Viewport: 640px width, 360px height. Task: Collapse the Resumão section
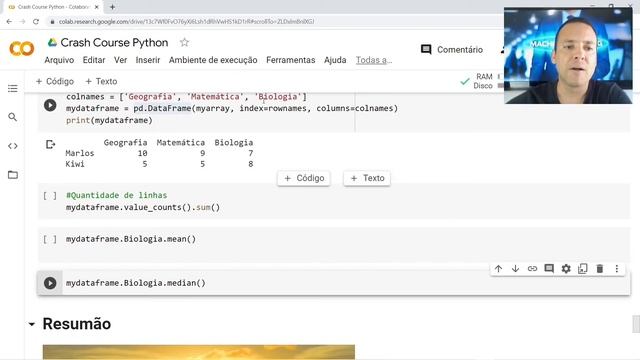coord(32,324)
